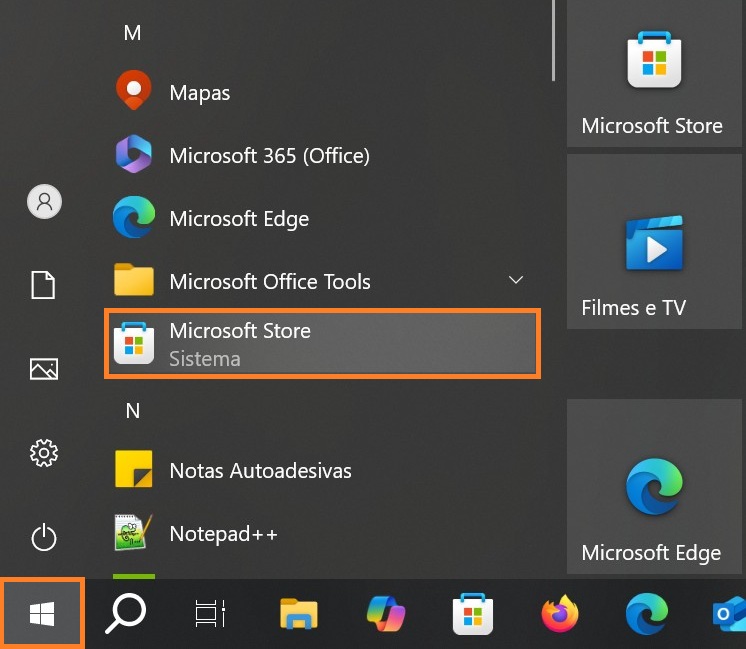Jump to letter M section header
Screen dimensions: 746x649
click(132, 33)
